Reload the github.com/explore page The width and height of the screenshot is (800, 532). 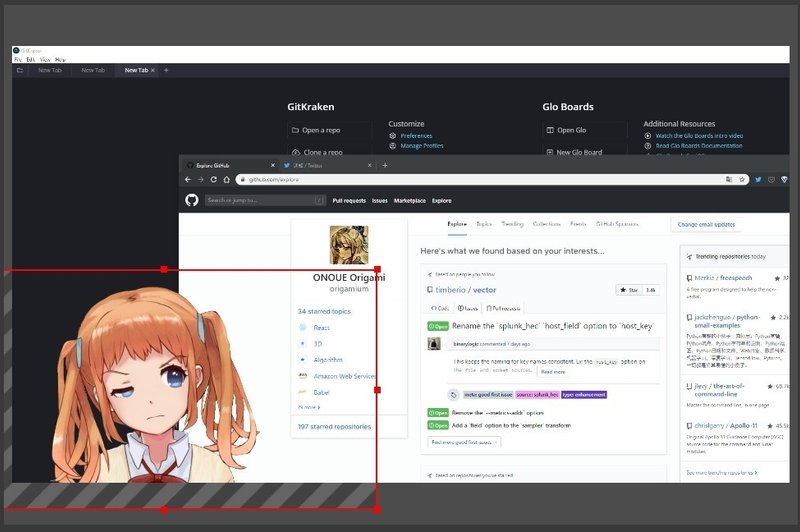214,180
